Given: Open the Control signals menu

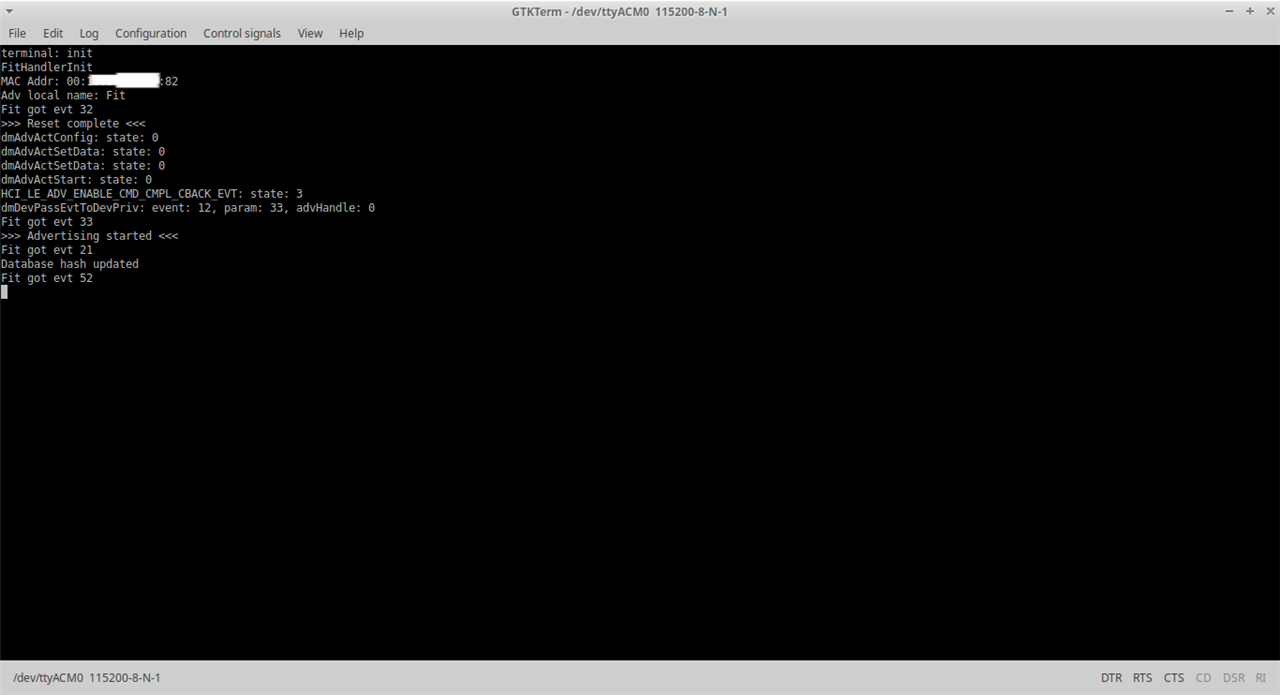Looking at the screenshot, I should click(242, 33).
